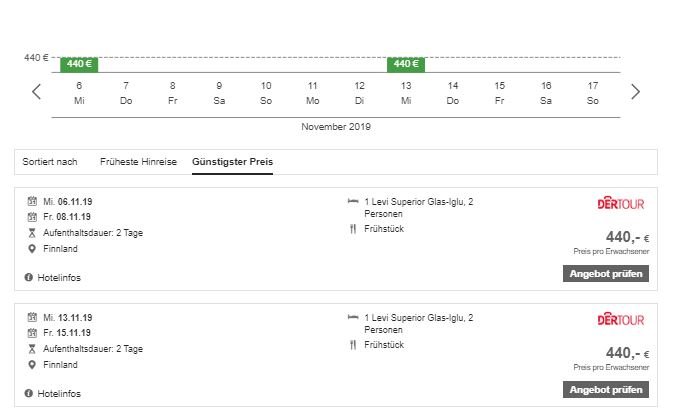This screenshot has height=414, width=679.
Task: Pick Thursday 14 in the date strip
Action: [x=453, y=93]
